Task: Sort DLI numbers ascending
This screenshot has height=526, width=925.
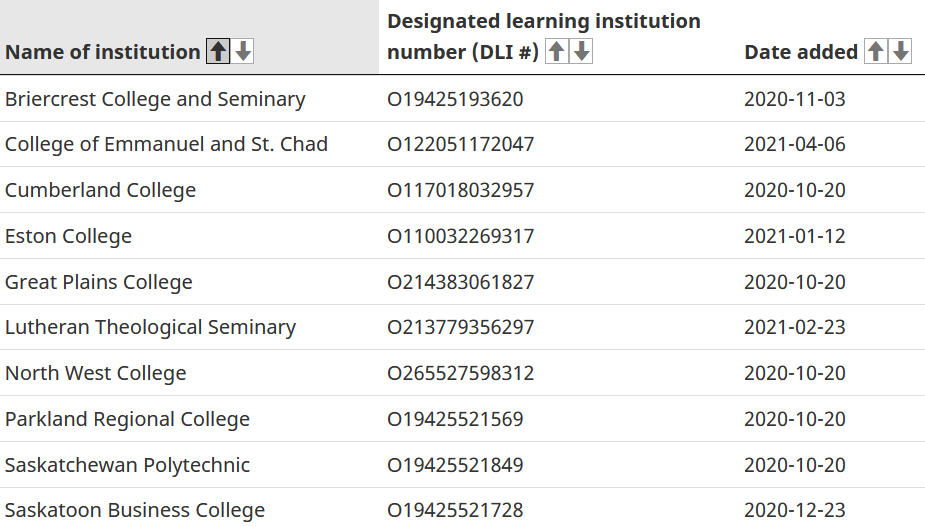Action: click(557, 52)
